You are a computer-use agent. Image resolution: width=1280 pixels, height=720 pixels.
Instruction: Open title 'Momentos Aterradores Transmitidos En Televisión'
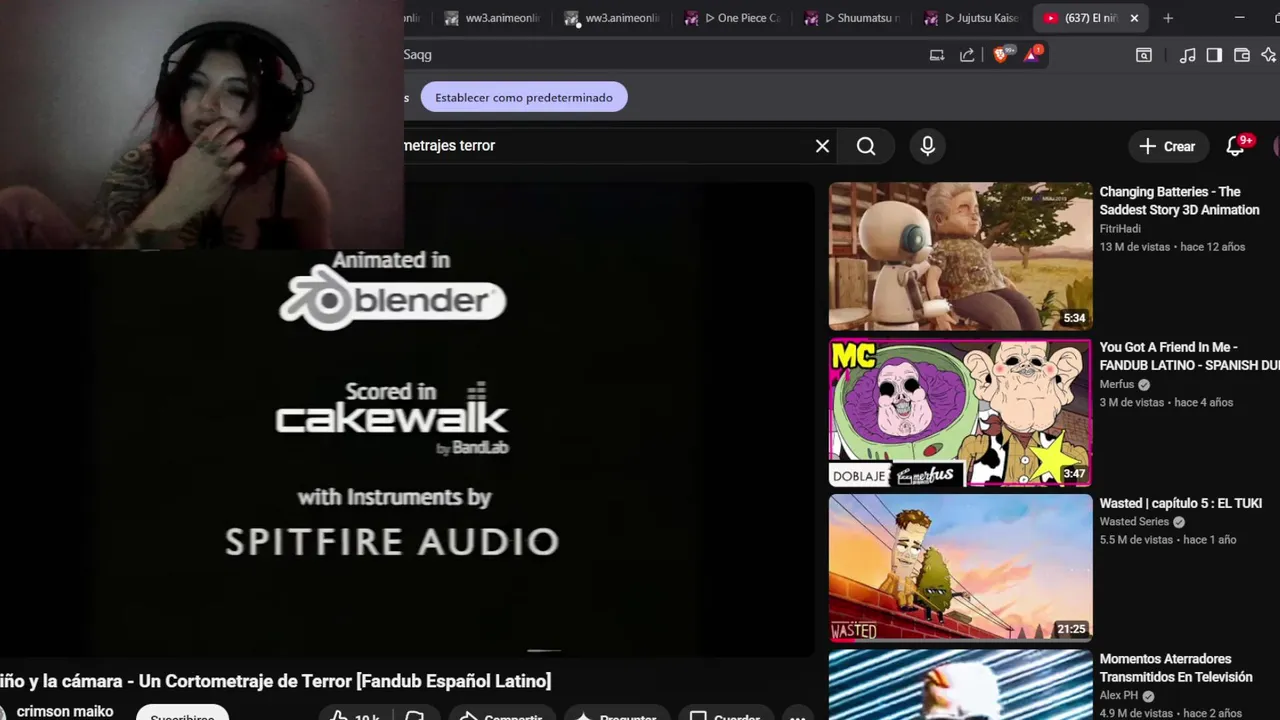pyautogui.click(x=1176, y=668)
